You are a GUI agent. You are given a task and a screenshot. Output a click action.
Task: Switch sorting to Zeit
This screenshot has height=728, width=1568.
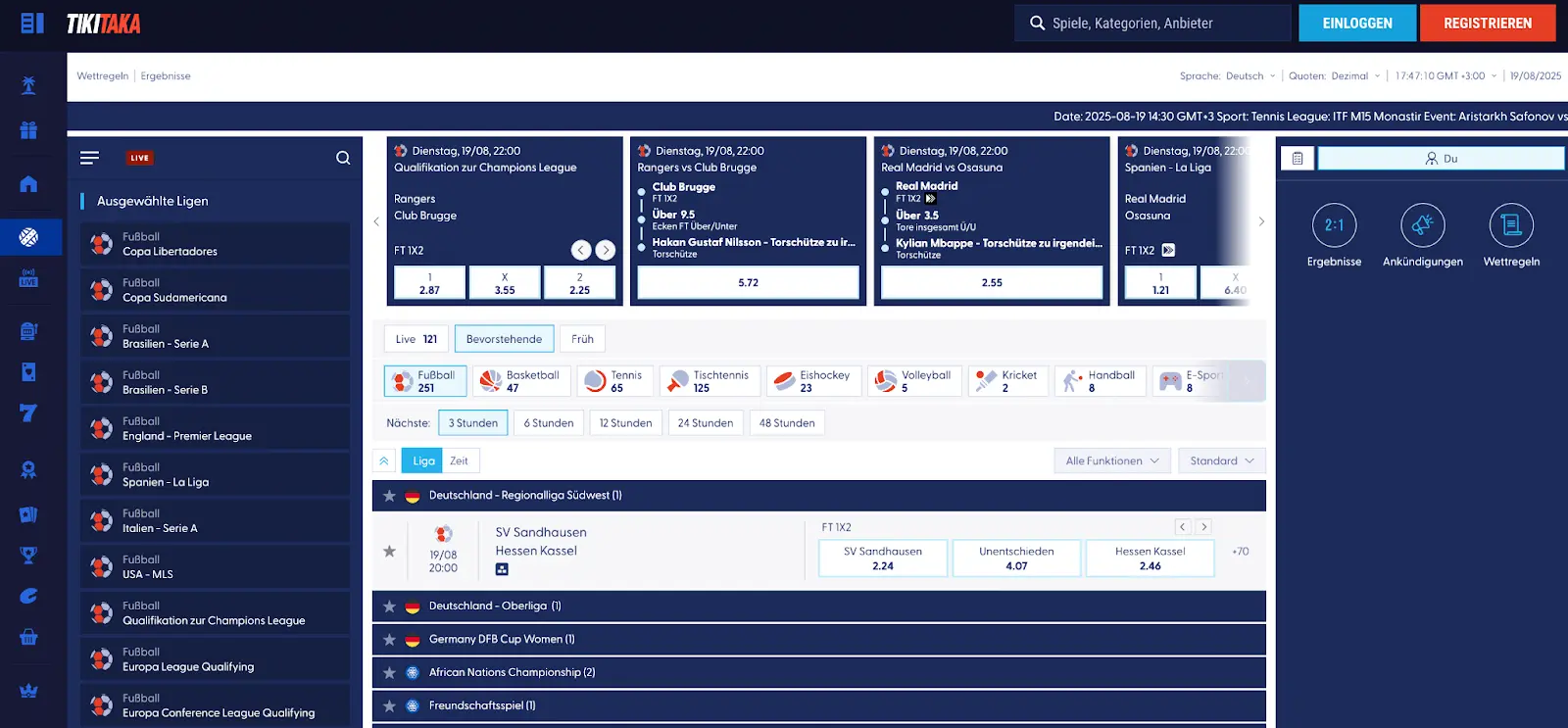[x=459, y=461]
